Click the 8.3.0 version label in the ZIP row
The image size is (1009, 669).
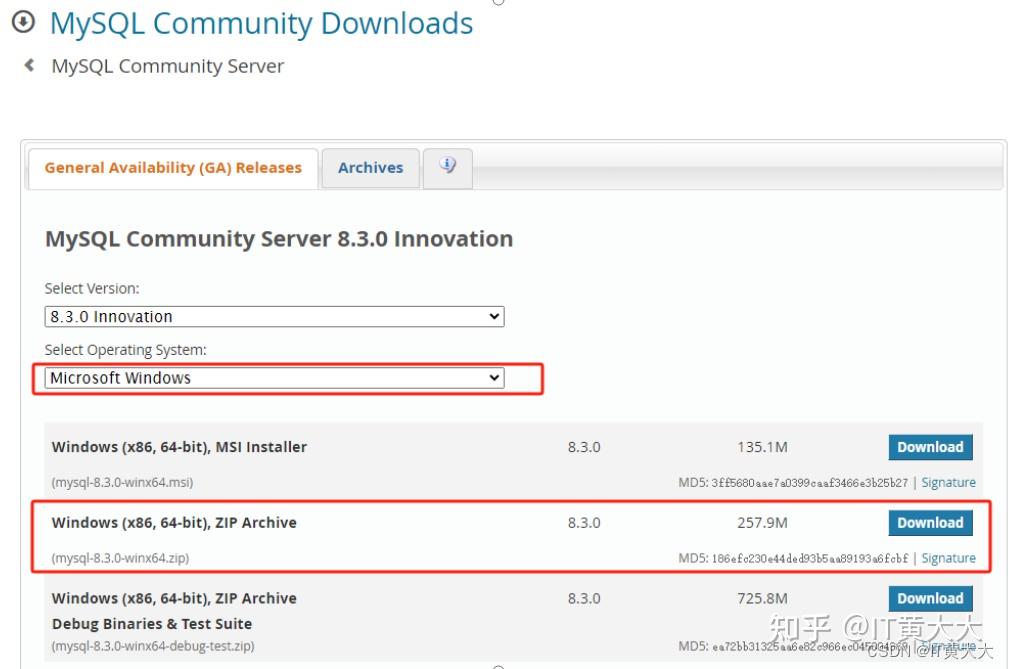(x=583, y=522)
